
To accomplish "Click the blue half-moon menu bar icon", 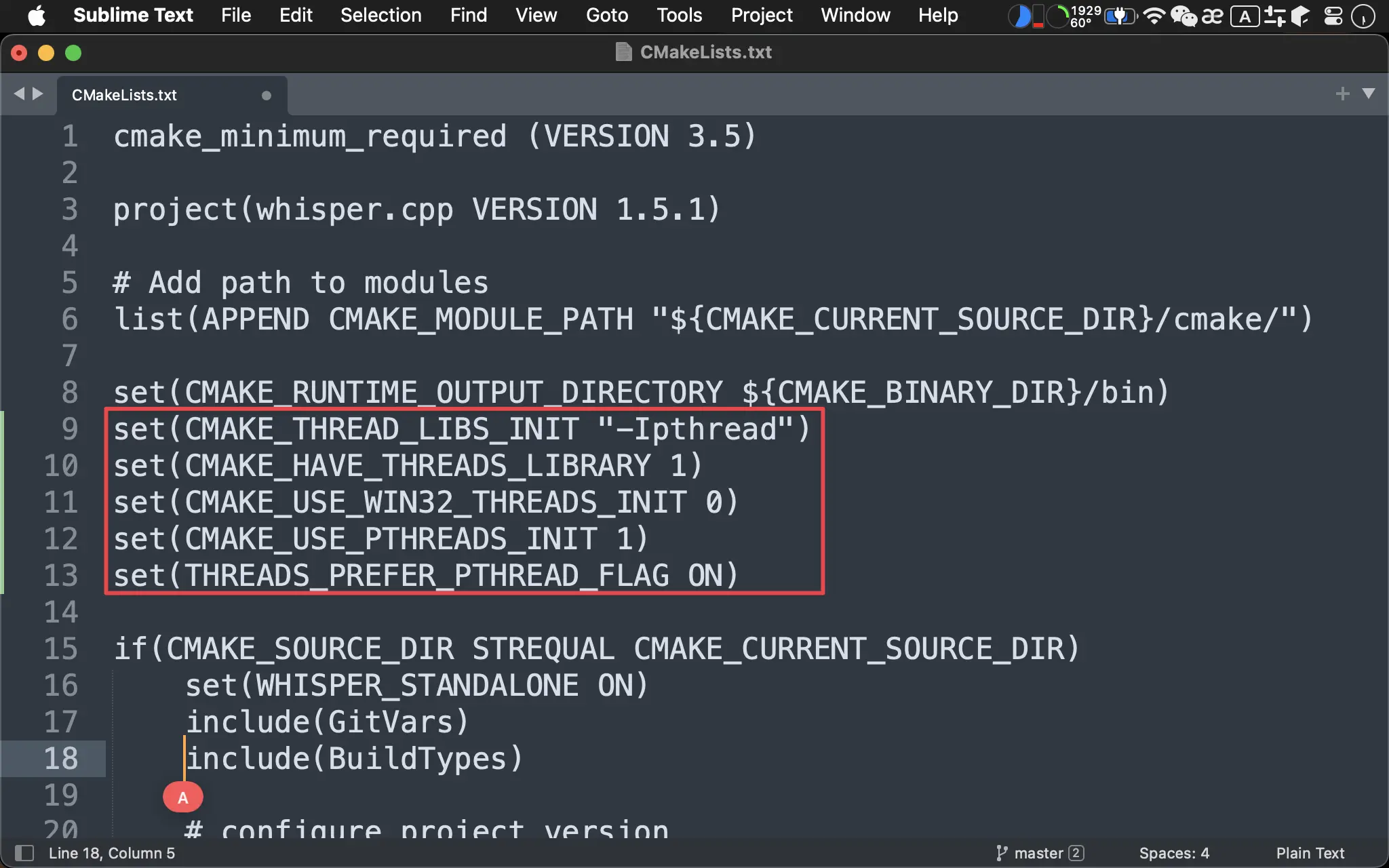I will pos(1019,16).
